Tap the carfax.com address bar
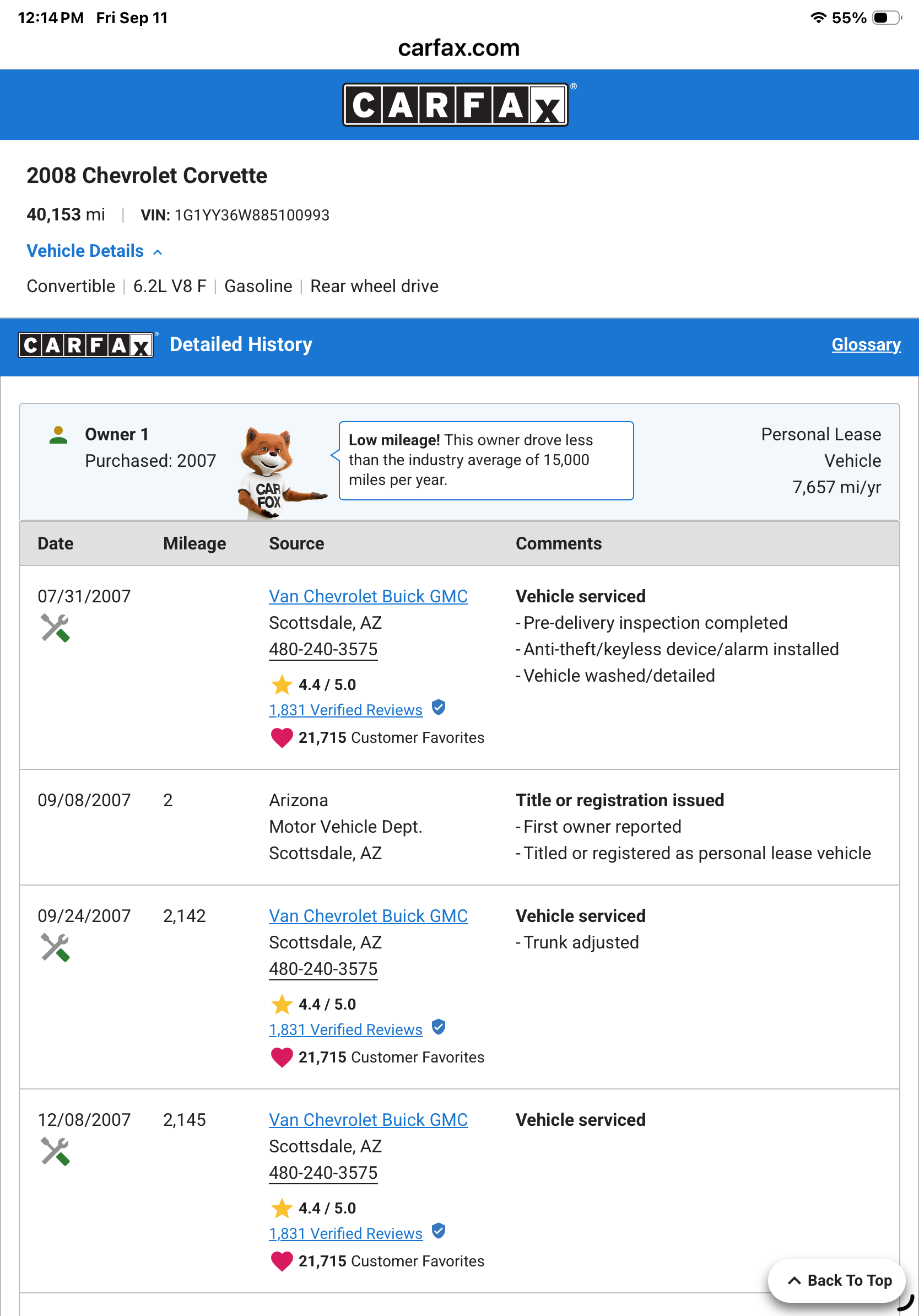This screenshot has height=1316, width=919. coord(459,47)
